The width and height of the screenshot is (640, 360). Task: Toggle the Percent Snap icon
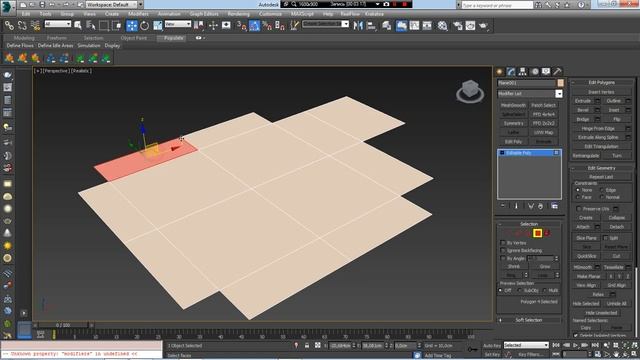tap(267, 26)
